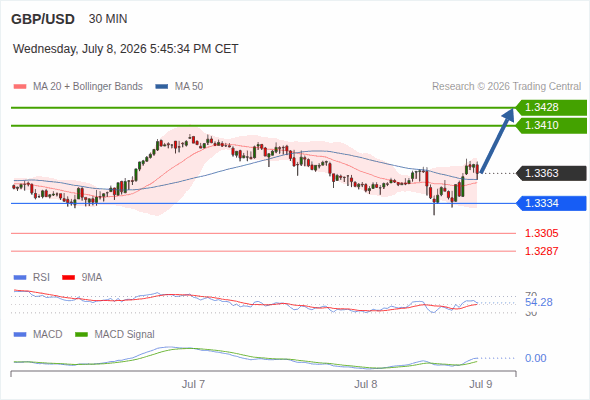590x400 pixels.
Task: Click the 54.28 RSI value
Action: pos(539,302)
